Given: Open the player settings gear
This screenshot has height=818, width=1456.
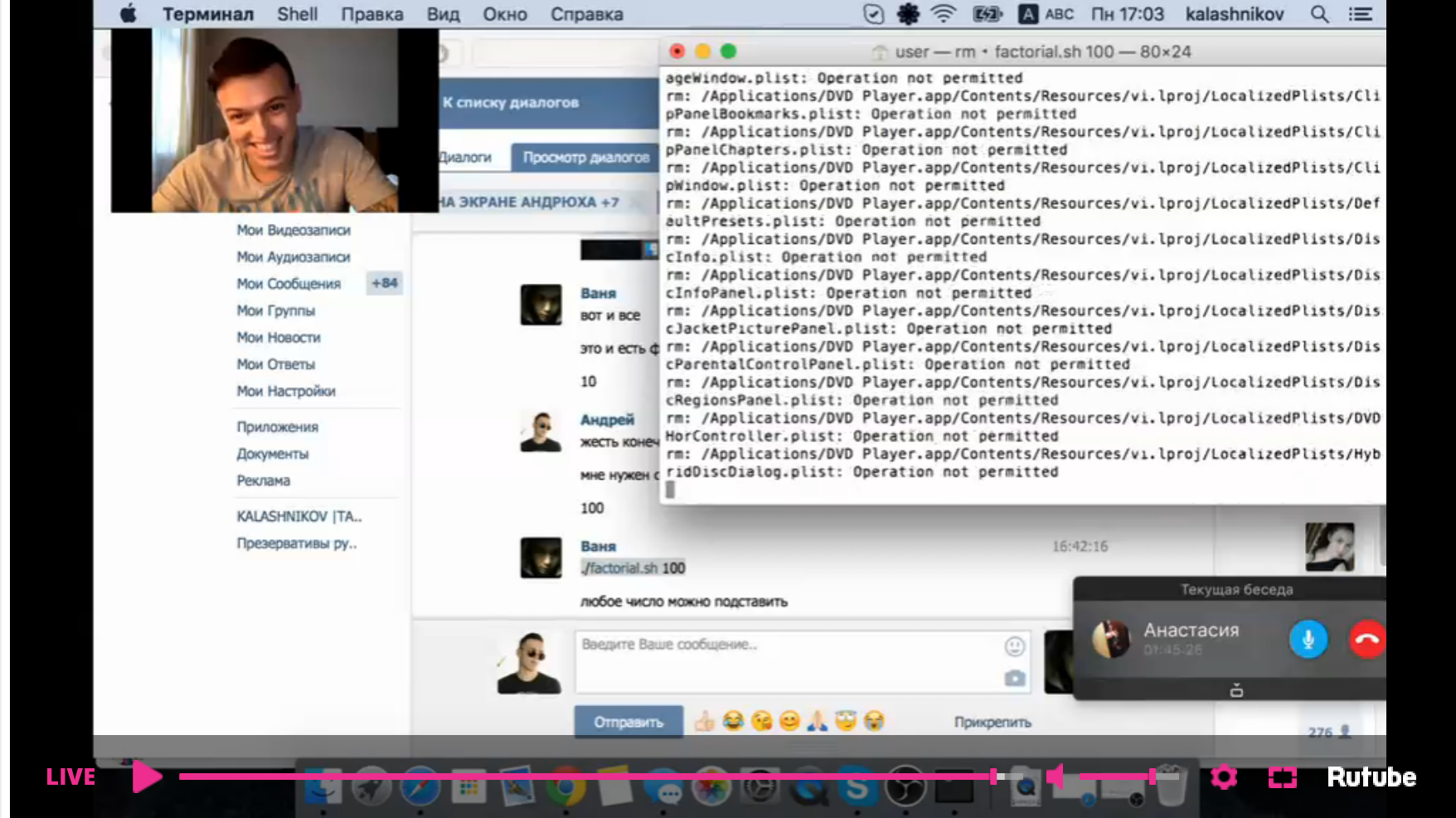Looking at the screenshot, I should tap(1224, 777).
